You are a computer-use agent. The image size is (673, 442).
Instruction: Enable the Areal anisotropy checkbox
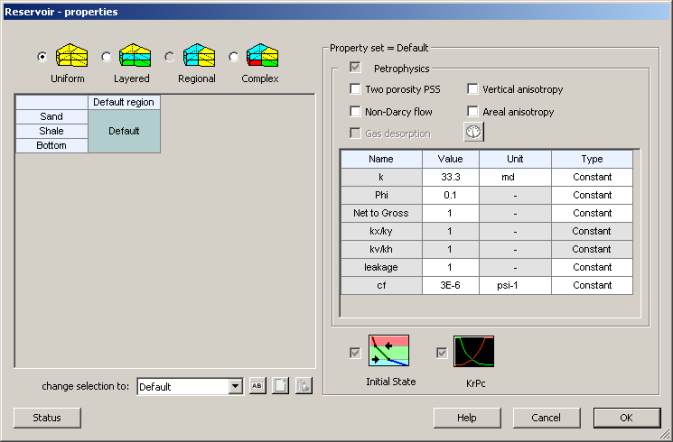point(473,112)
